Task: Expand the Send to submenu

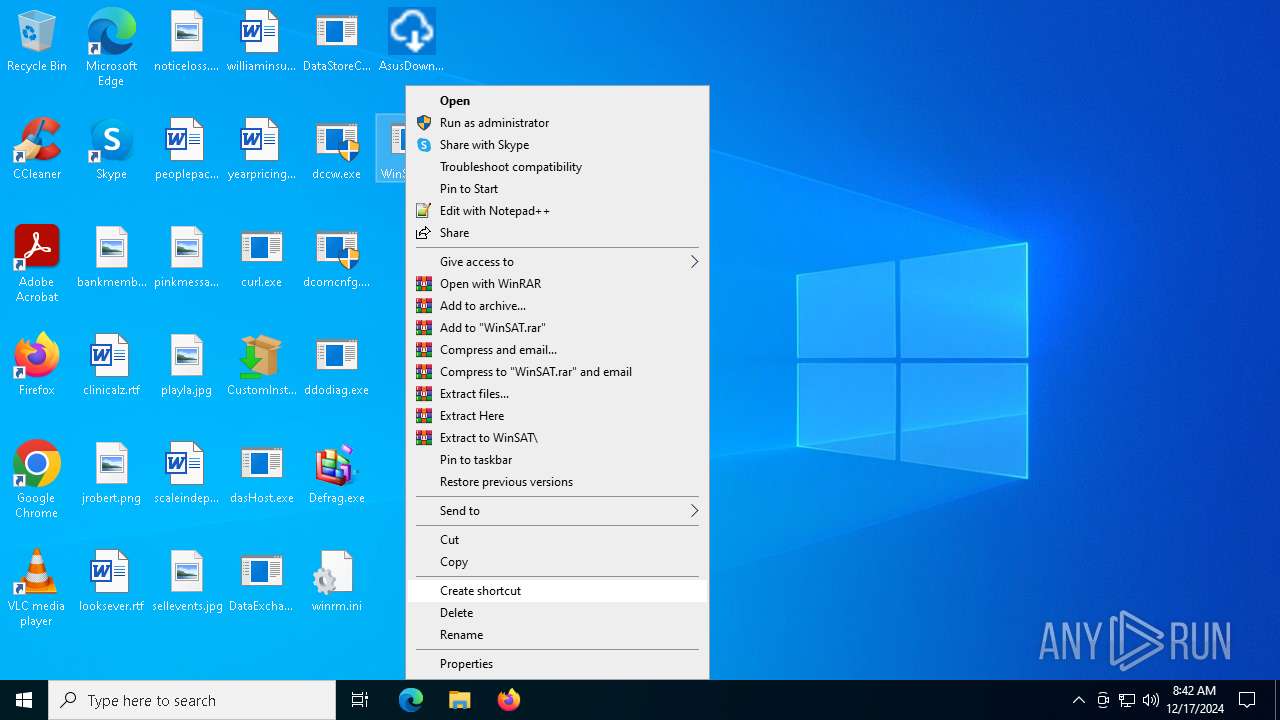Action: point(557,511)
